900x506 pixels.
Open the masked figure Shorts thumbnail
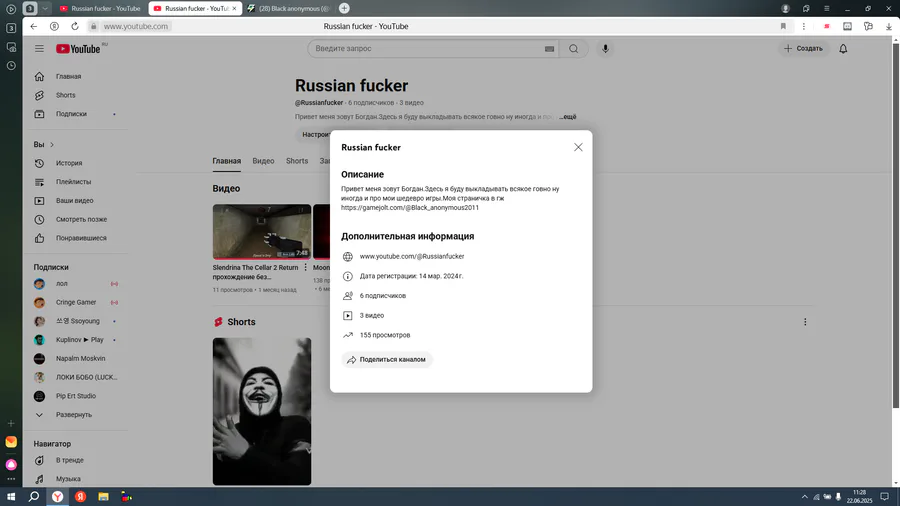[x=262, y=411]
